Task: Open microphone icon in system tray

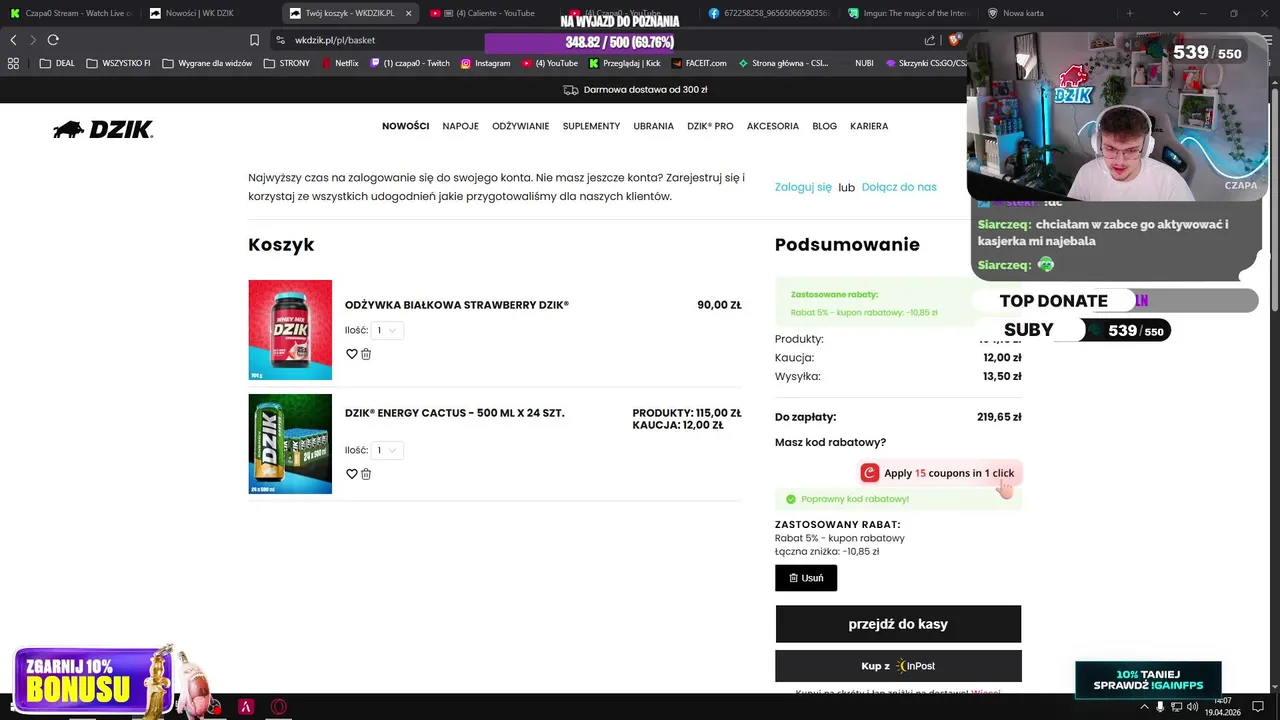Action: click(1160, 707)
